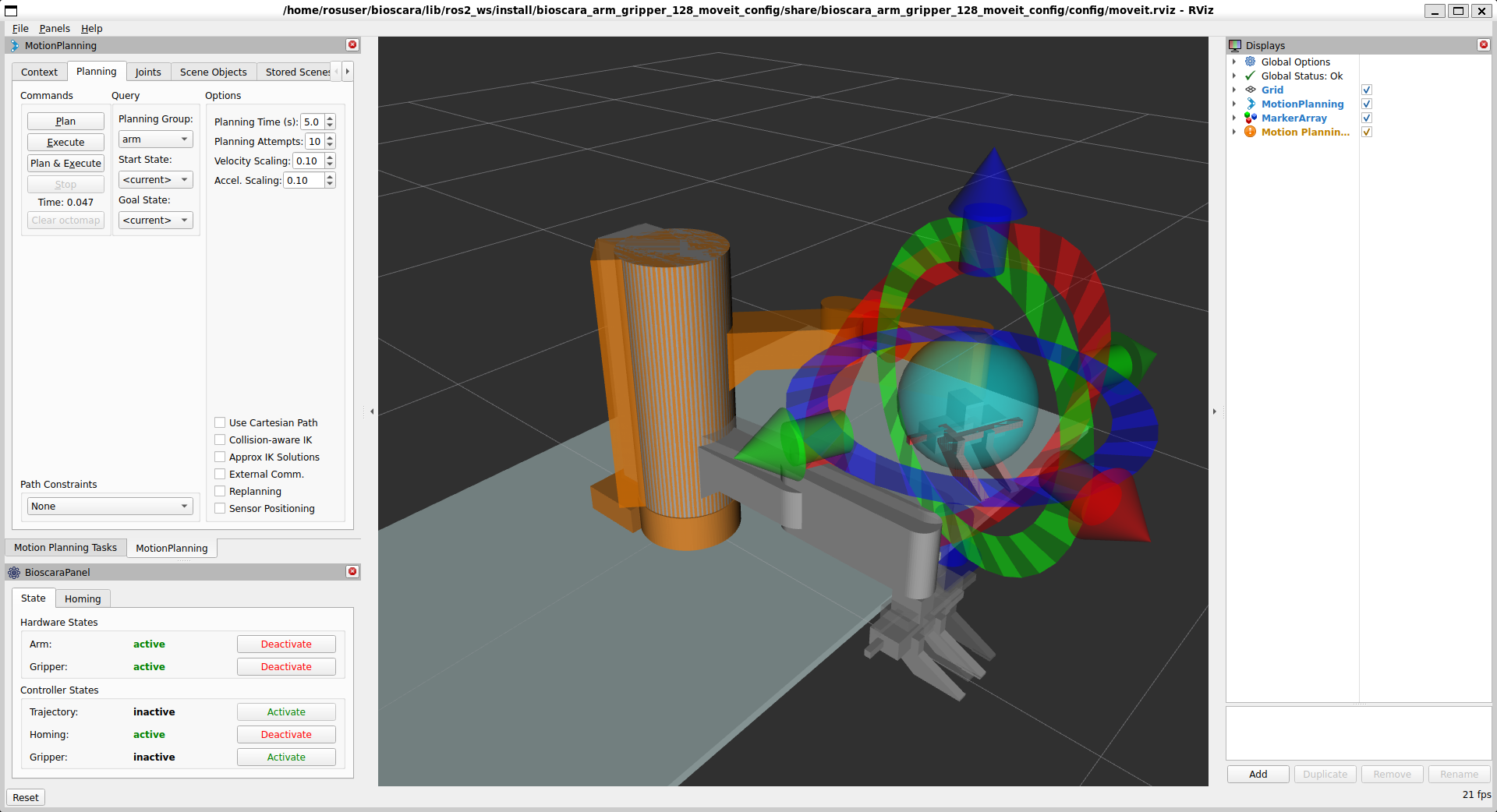Enable Use Cartesian Path
Image resolution: width=1497 pixels, height=812 pixels.
(x=220, y=422)
